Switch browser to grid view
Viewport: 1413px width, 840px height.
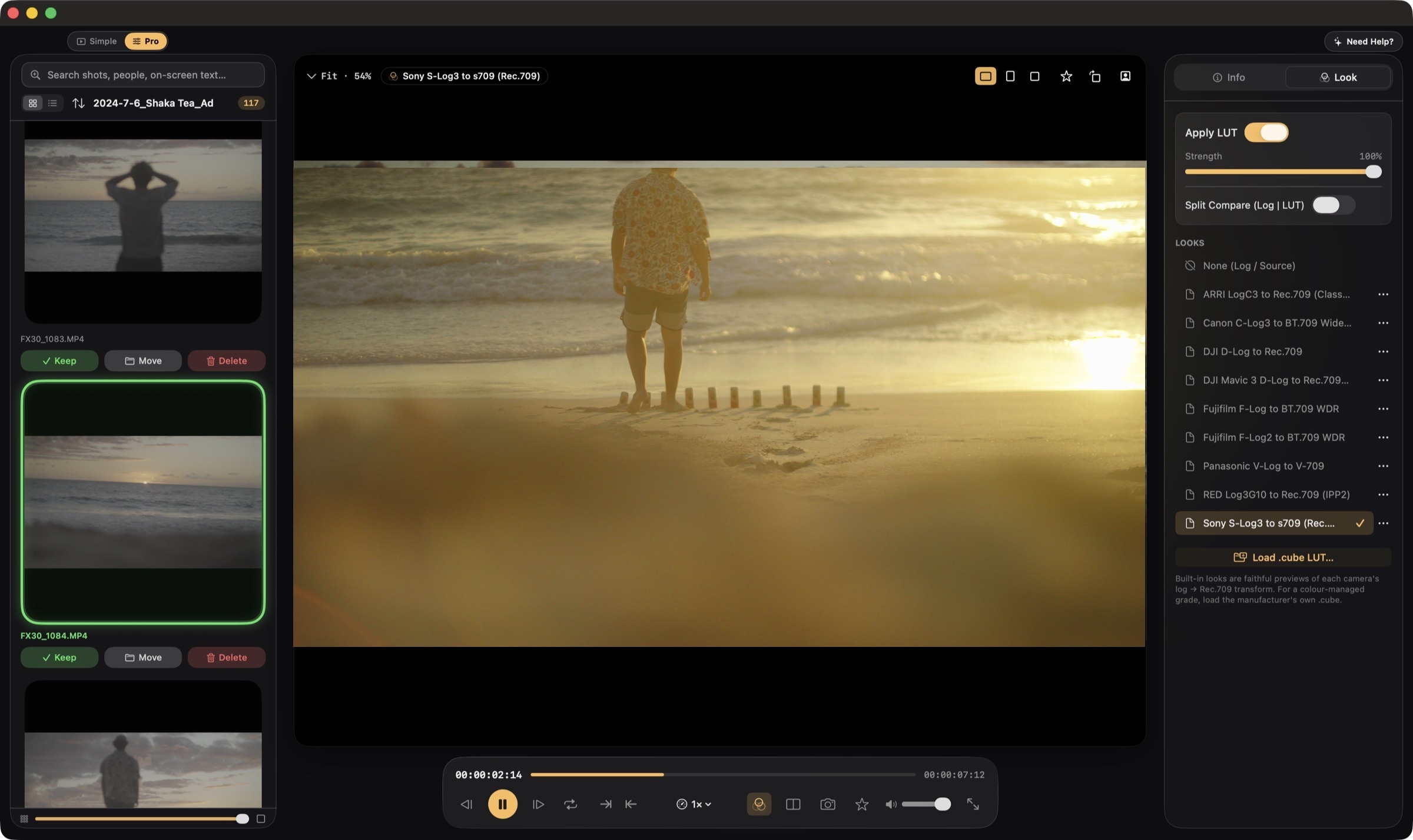pos(33,103)
